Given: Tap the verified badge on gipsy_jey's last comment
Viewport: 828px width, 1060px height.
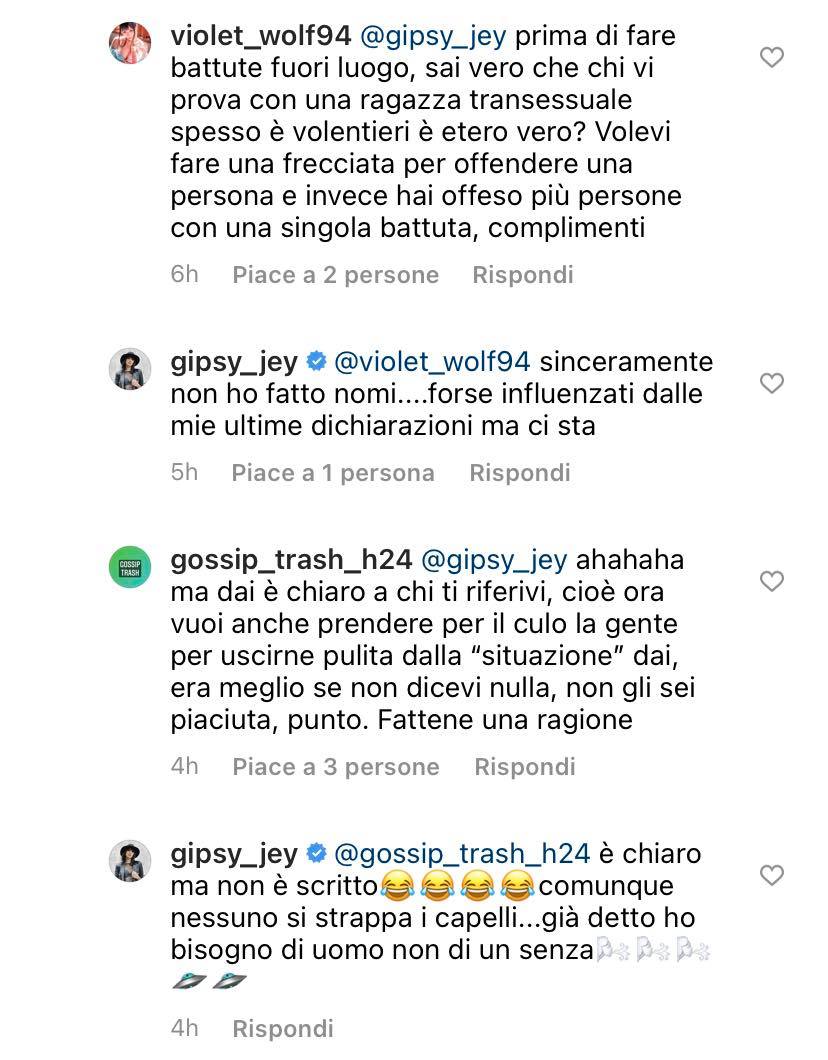Looking at the screenshot, I should (316, 853).
